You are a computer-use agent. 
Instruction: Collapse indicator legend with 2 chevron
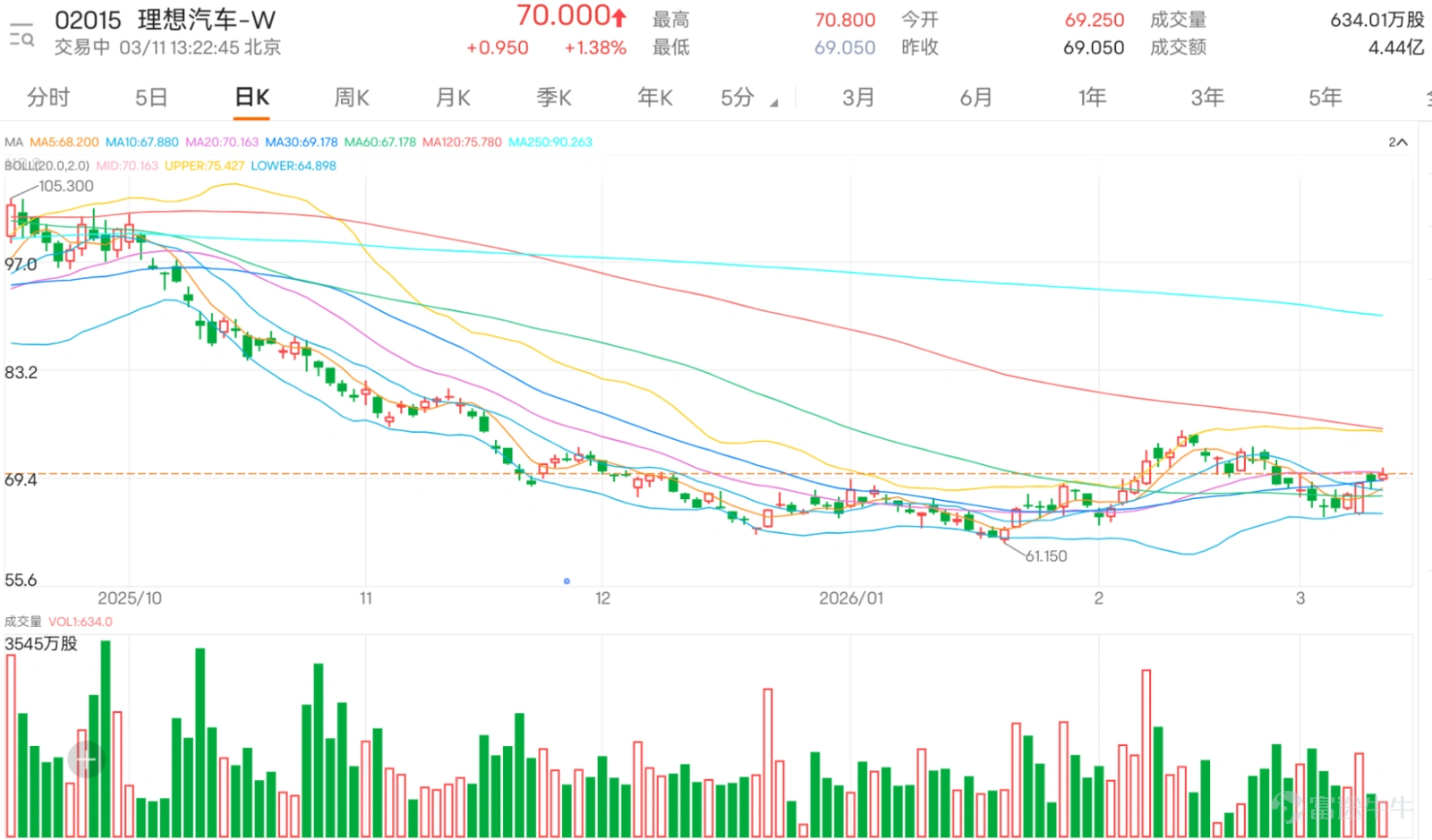tap(1398, 142)
